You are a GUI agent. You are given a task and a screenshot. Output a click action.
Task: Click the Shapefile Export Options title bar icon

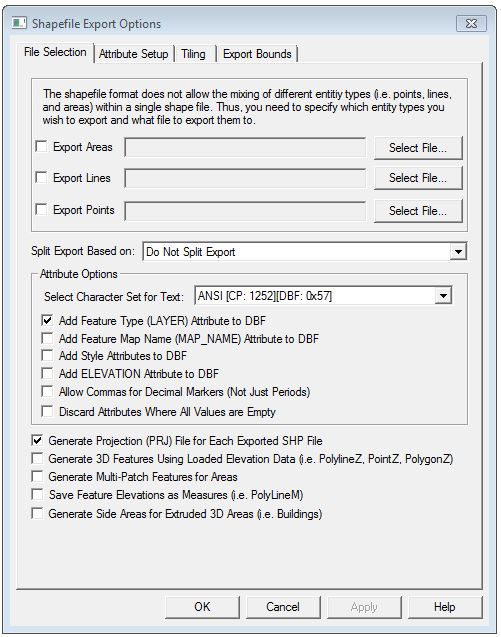coord(19,23)
